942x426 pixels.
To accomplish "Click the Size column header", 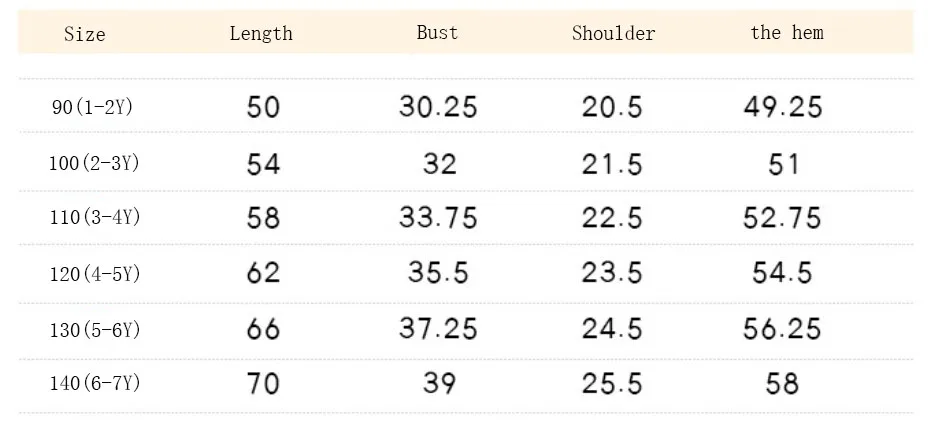I will [x=85, y=34].
